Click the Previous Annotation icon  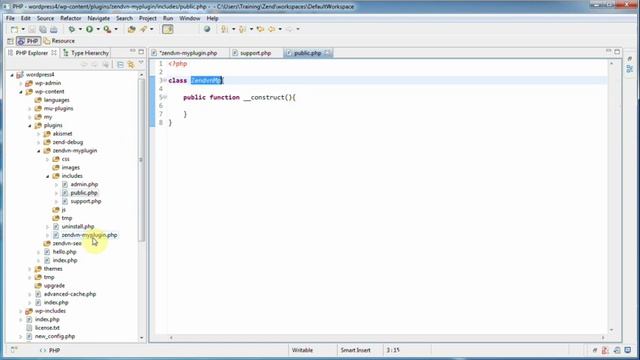[x=242, y=29]
